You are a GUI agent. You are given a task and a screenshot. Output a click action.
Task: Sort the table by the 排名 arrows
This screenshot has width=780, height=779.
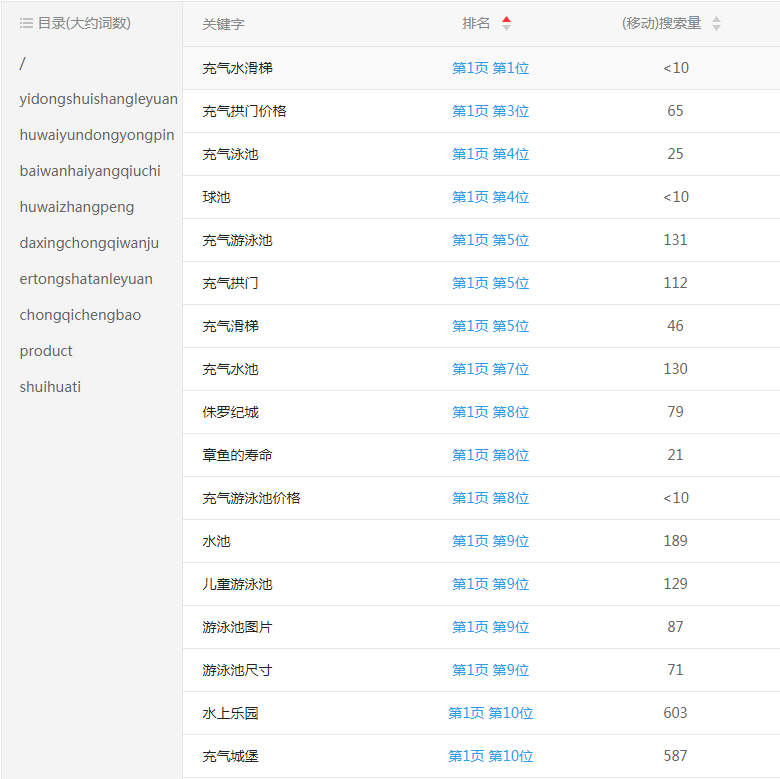(x=506, y=24)
